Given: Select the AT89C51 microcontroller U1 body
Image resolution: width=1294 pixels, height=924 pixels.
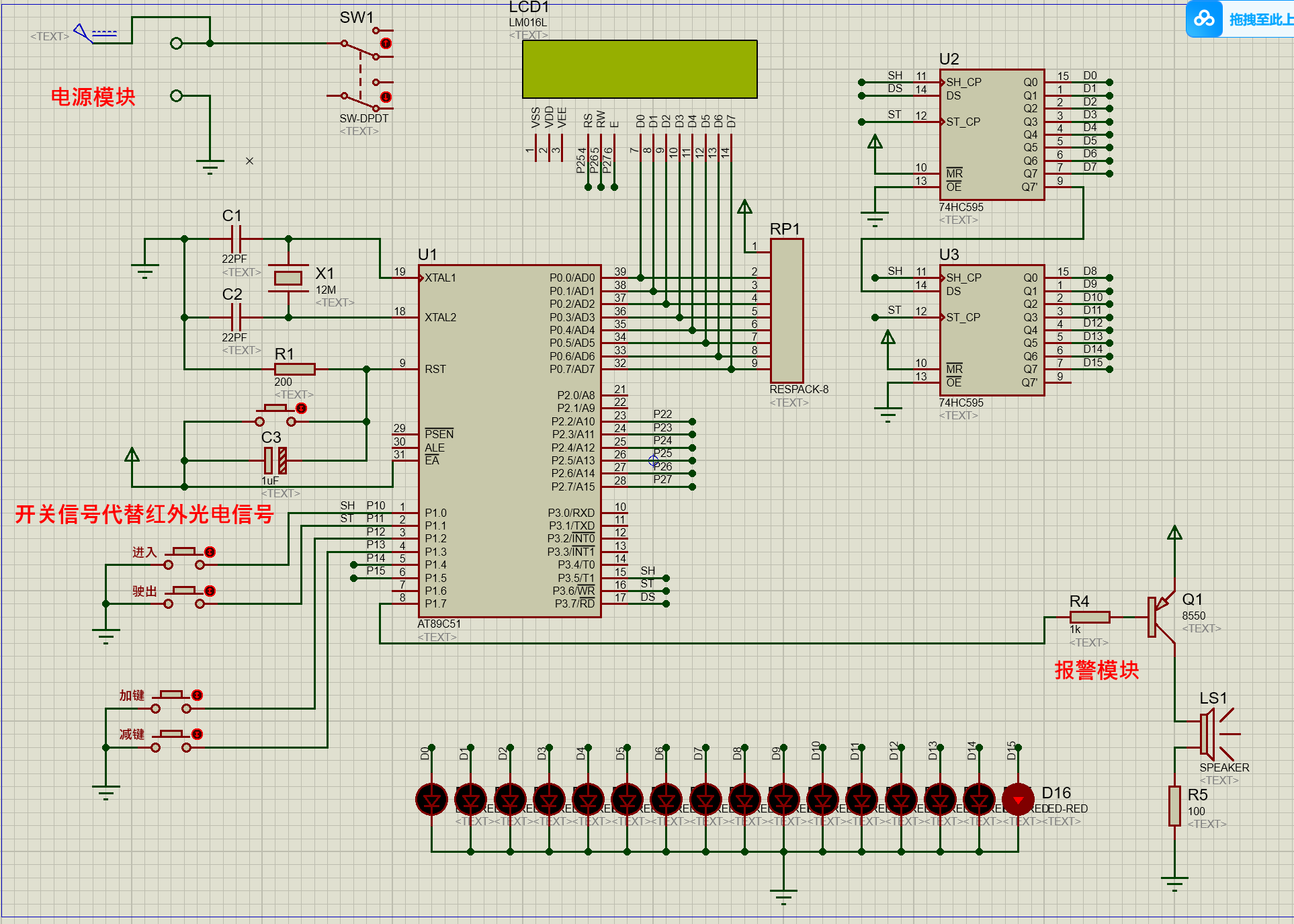Looking at the screenshot, I should 509,440.
